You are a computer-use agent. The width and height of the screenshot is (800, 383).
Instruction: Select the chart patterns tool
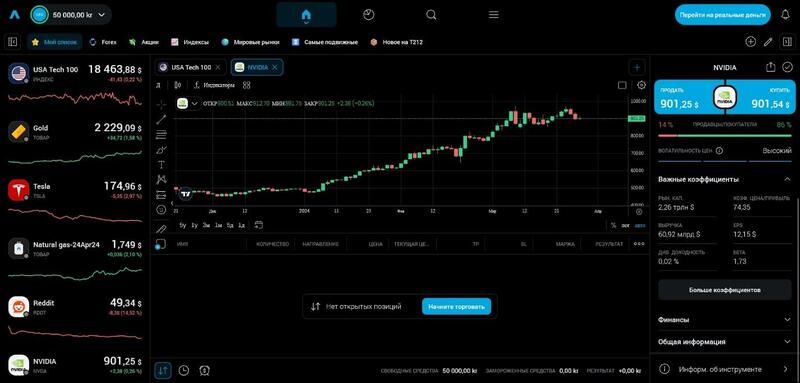[x=161, y=180]
